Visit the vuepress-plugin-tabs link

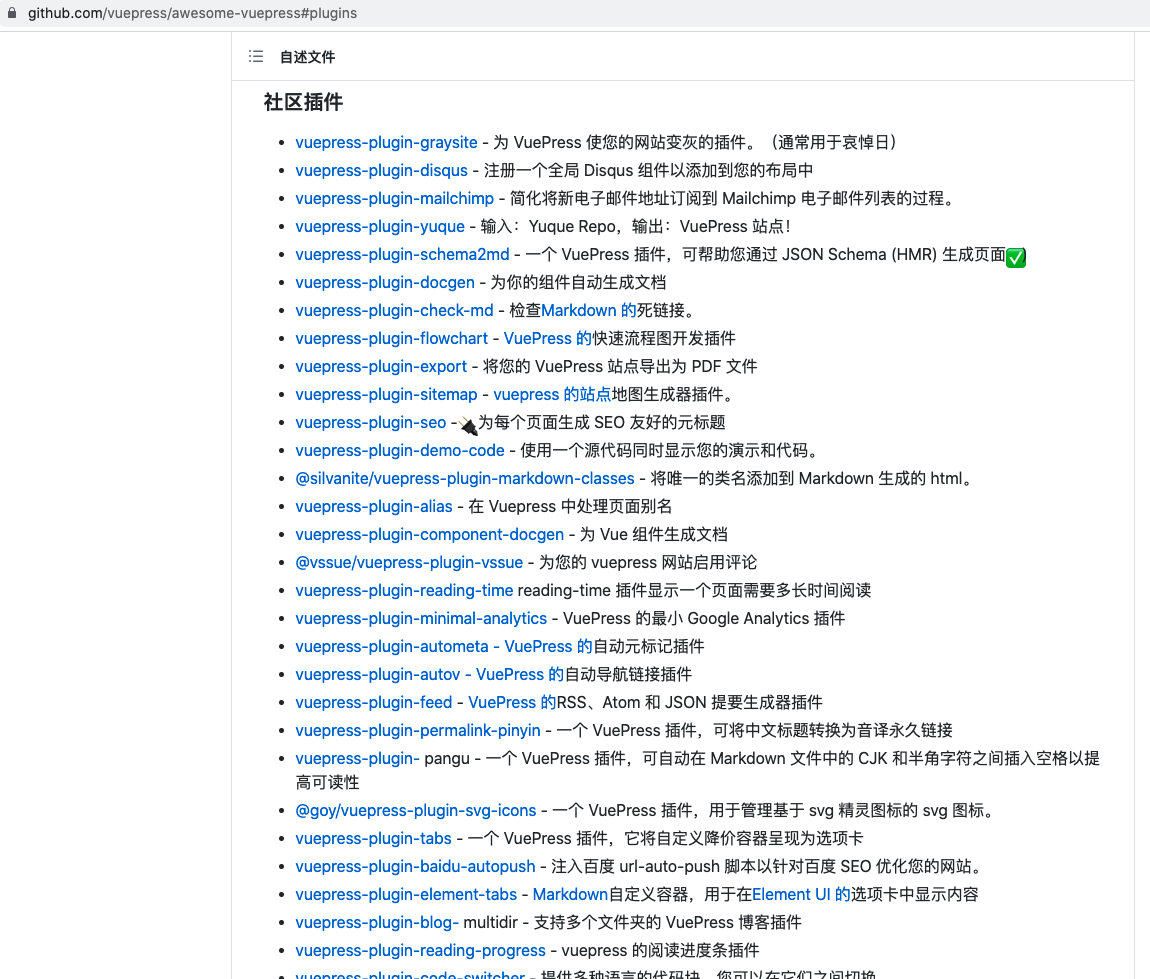click(x=373, y=838)
